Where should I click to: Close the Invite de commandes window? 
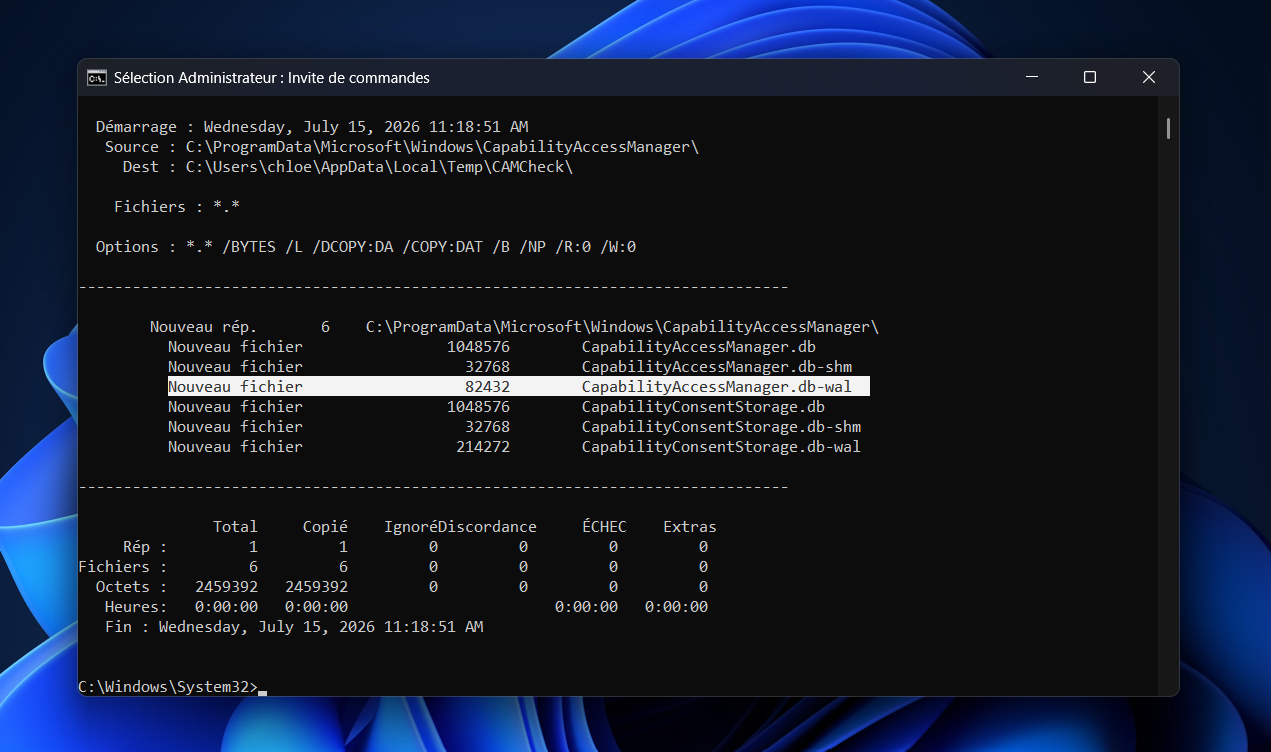[1149, 77]
